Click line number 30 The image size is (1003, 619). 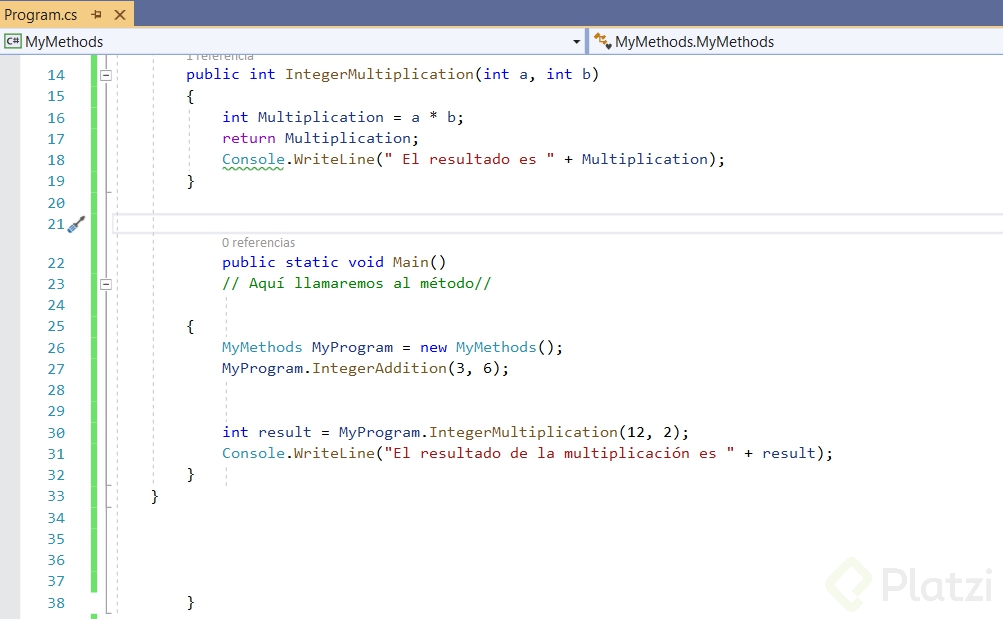(x=56, y=433)
